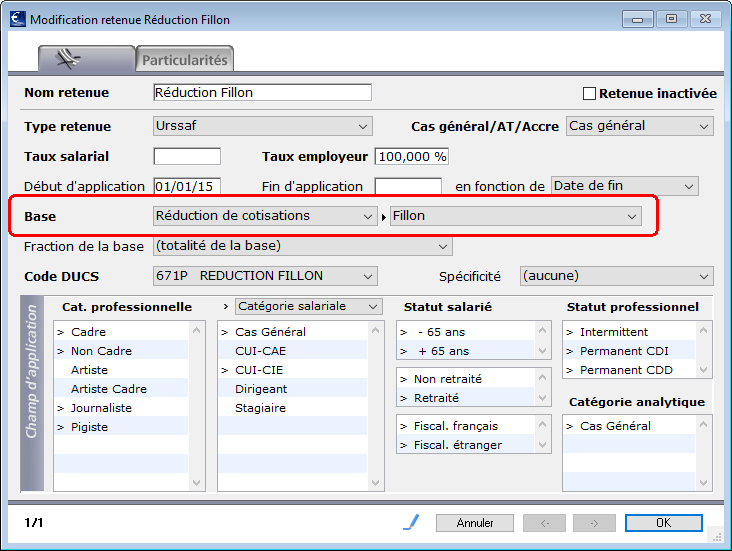Viewport: 732px width, 551px height.
Task: Minimize the Modification retenue window
Action: tap(638, 19)
